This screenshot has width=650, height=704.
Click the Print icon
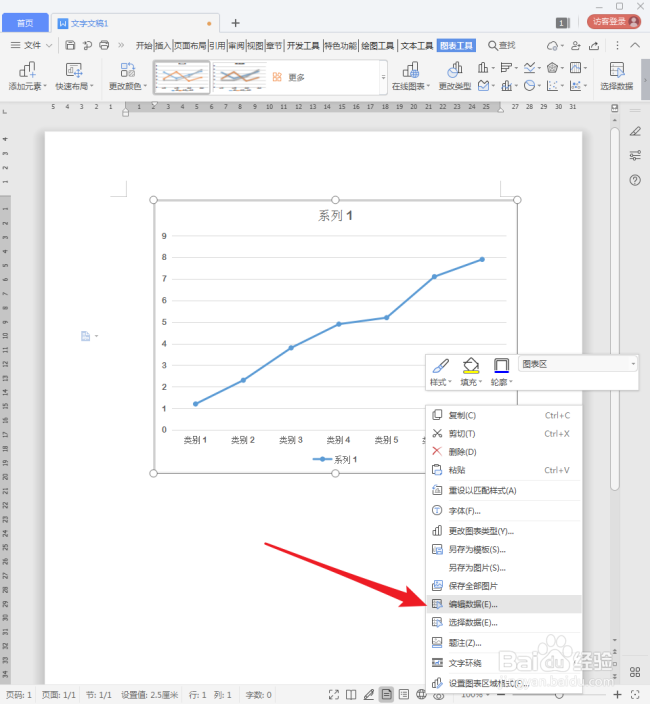pos(104,45)
